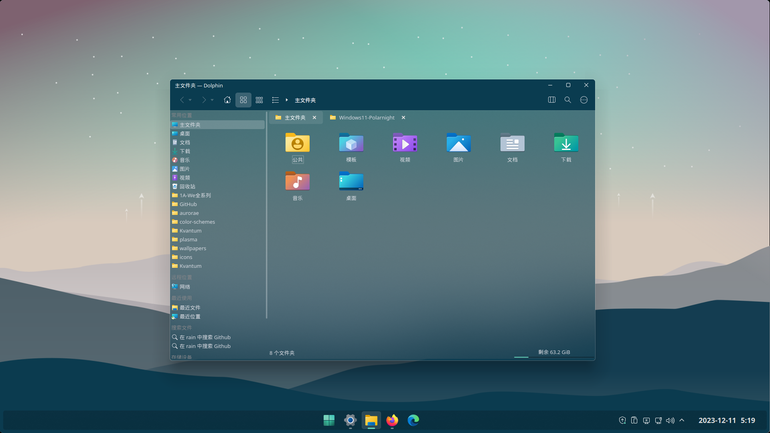Launch Firefox from the taskbar
The image size is (770, 433).
click(x=392, y=420)
